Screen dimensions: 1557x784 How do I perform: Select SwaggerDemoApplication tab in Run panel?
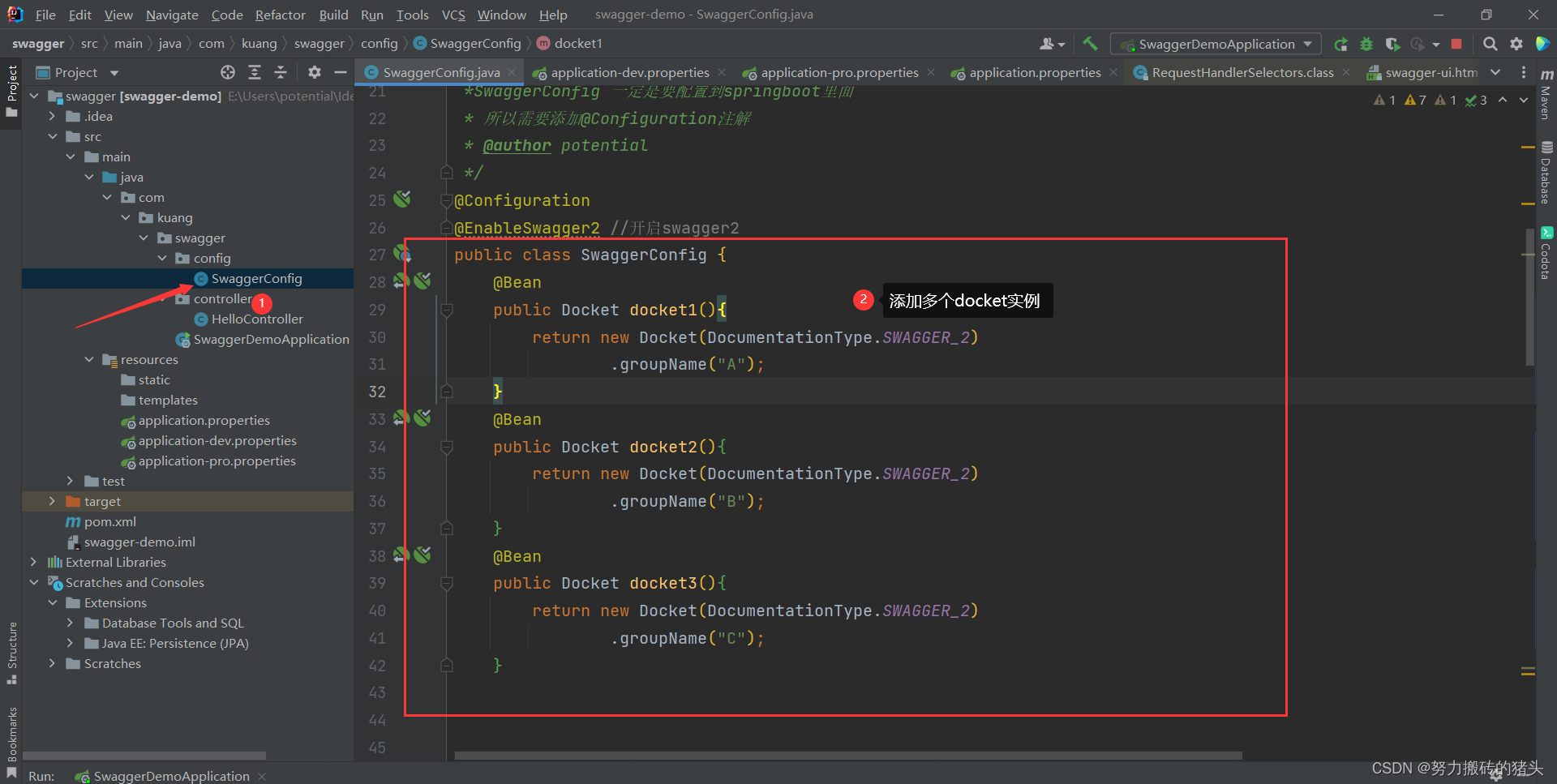point(171,776)
